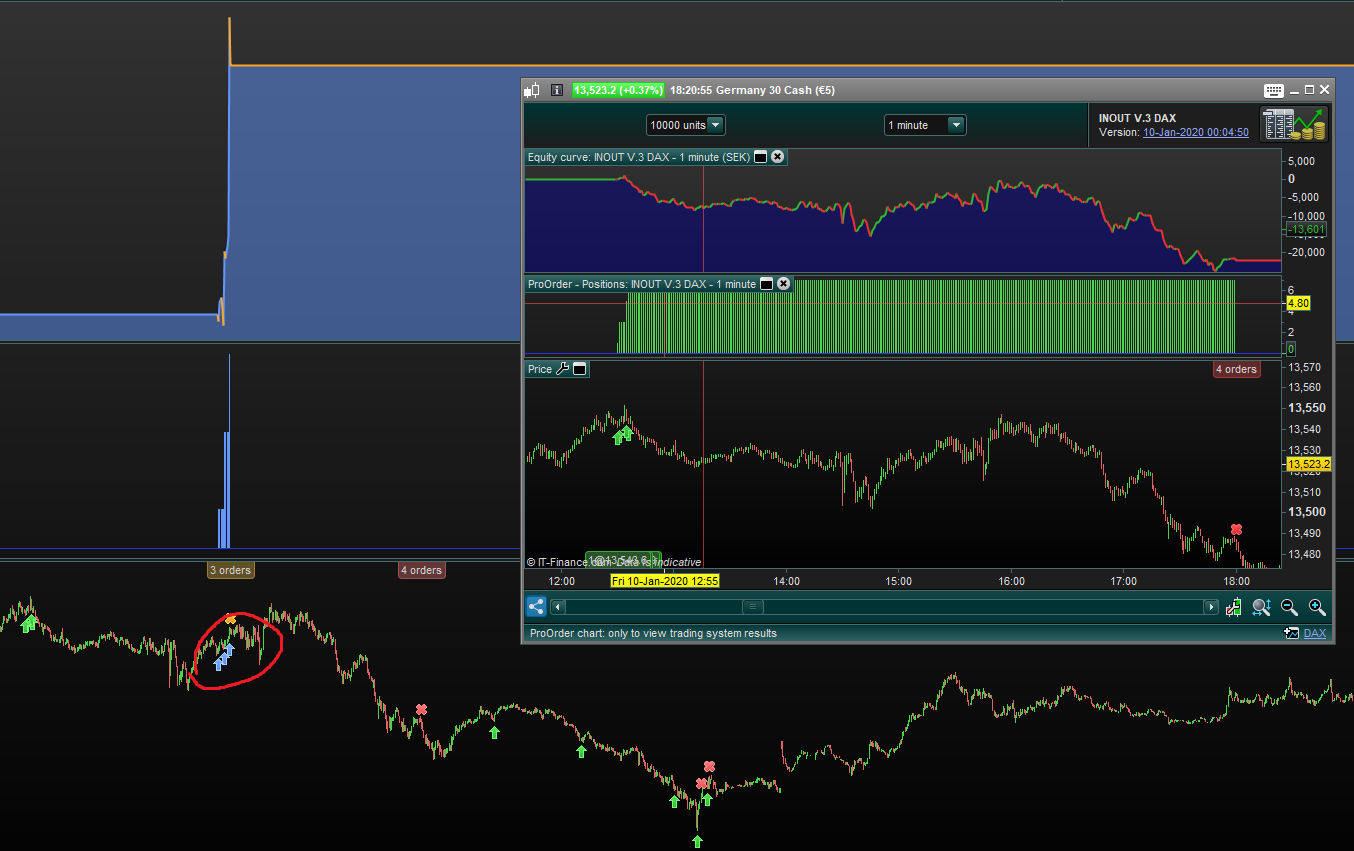
Task: Close the ProOrder Positions panel
Action: (784, 284)
